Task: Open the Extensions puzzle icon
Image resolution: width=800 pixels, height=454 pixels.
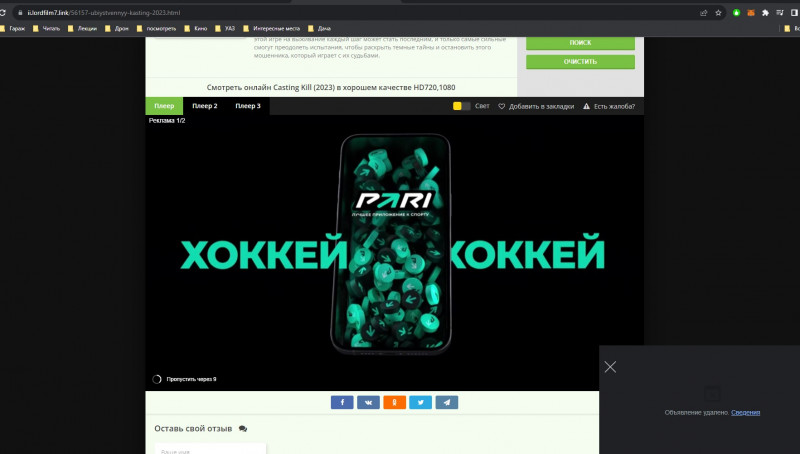Action: pos(765,13)
